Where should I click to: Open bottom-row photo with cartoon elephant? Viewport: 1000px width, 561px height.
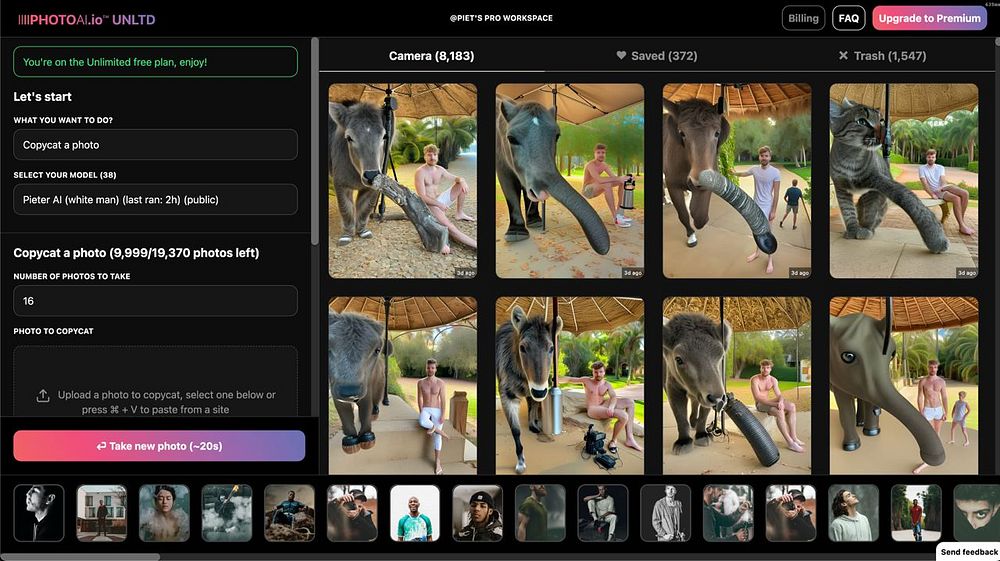pyautogui.click(x=904, y=386)
